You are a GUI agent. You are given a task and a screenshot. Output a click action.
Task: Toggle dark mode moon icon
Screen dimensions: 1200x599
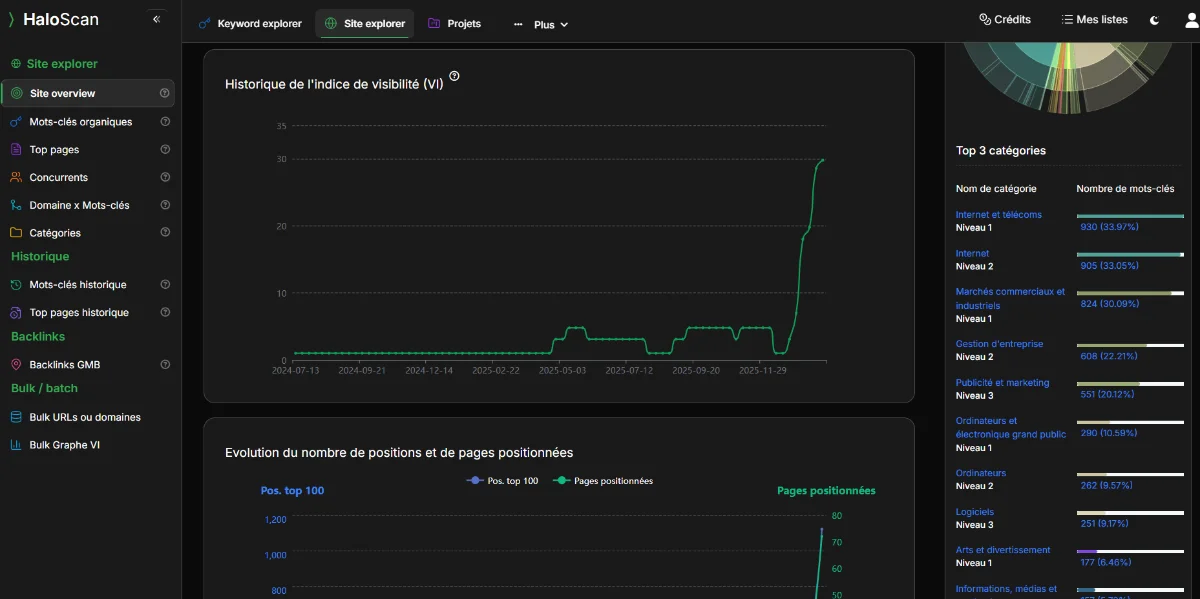[1155, 20]
